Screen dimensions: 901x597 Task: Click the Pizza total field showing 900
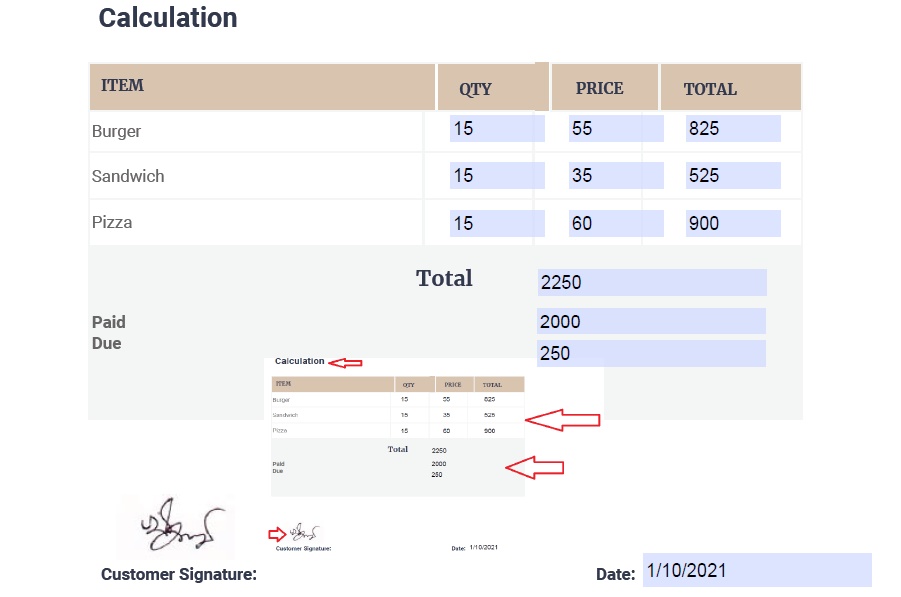point(732,224)
